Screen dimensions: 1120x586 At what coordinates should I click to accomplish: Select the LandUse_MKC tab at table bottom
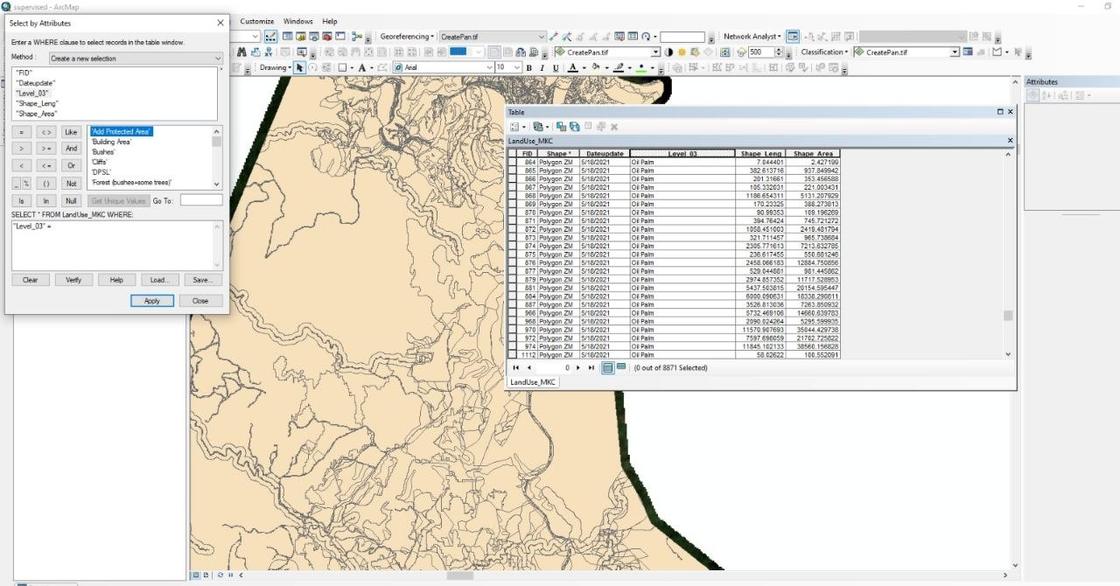coord(533,382)
